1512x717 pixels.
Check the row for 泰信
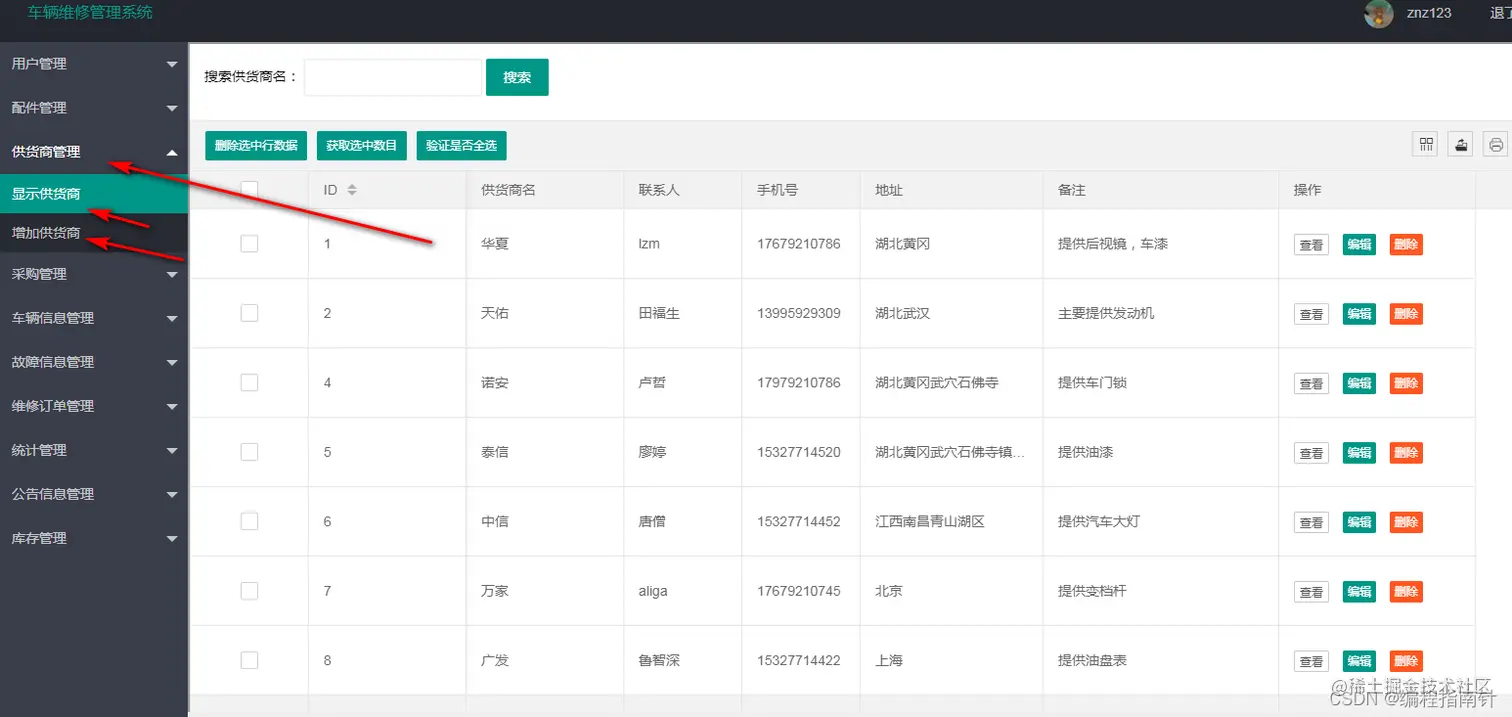click(249, 452)
